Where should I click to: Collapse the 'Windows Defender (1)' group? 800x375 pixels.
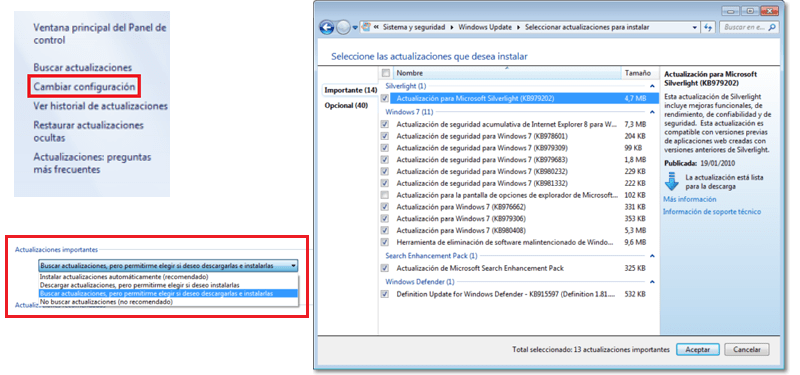(652, 282)
